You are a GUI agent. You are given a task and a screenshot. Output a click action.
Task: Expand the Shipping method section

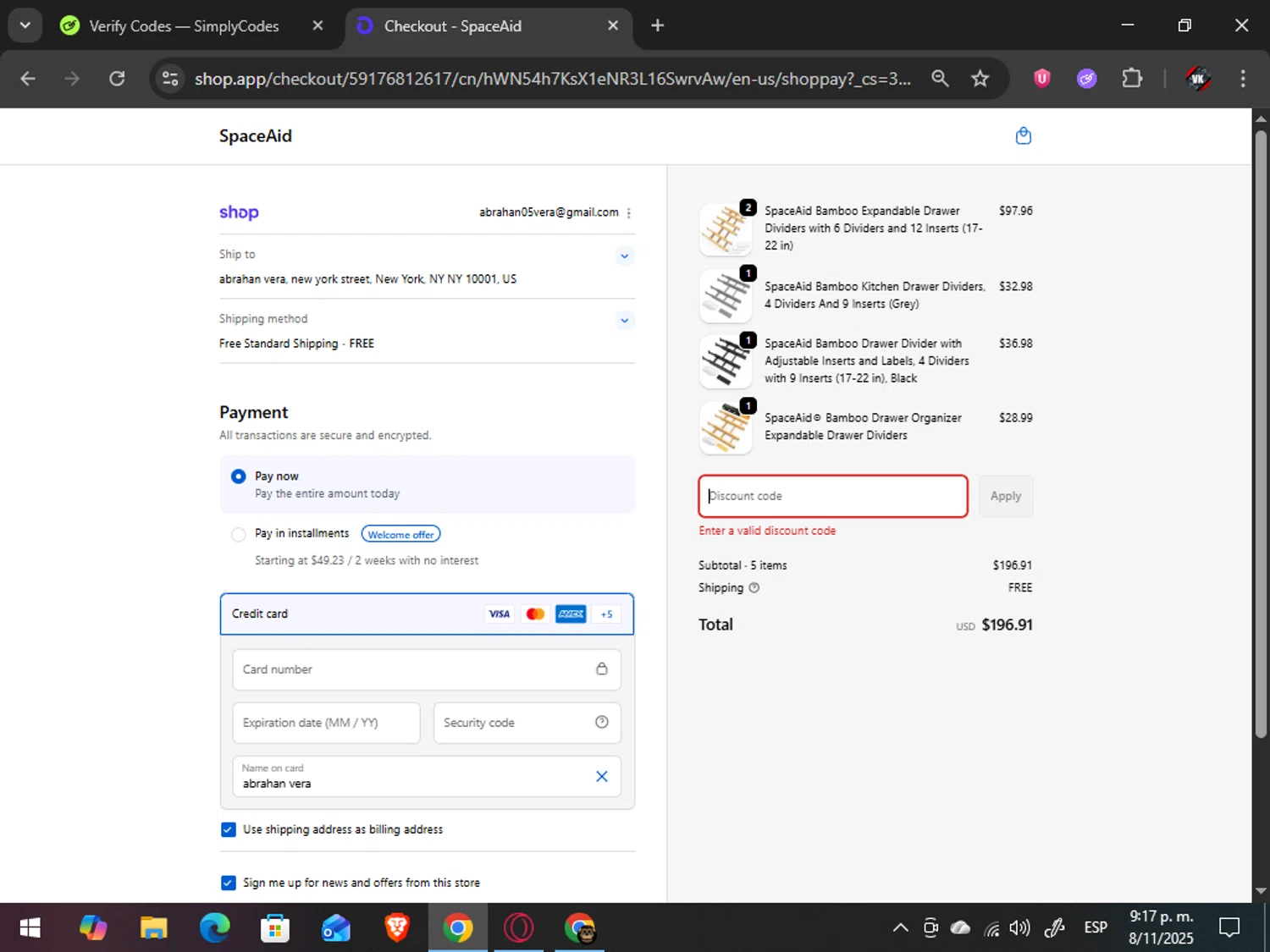pyautogui.click(x=624, y=320)
